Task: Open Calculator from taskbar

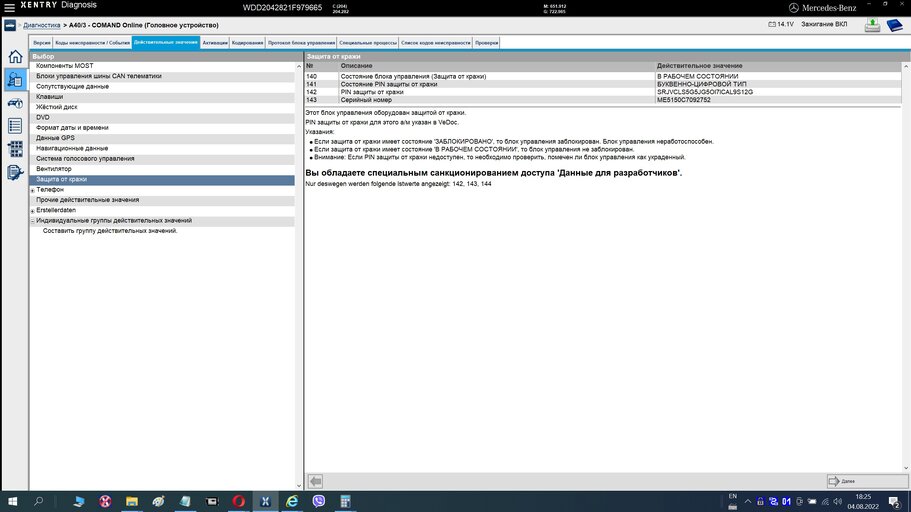Action: (345, 501)
